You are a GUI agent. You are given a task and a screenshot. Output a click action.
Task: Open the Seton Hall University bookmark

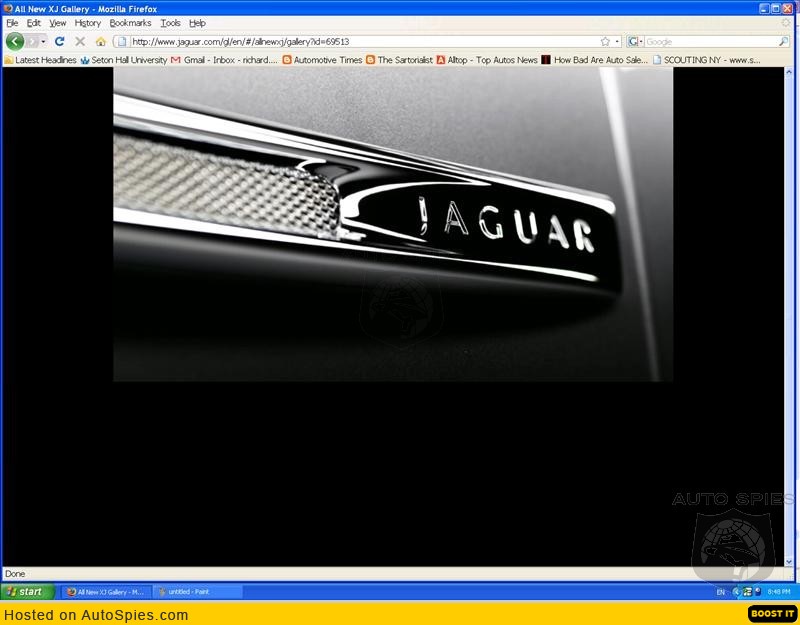[x=124, y=60]
